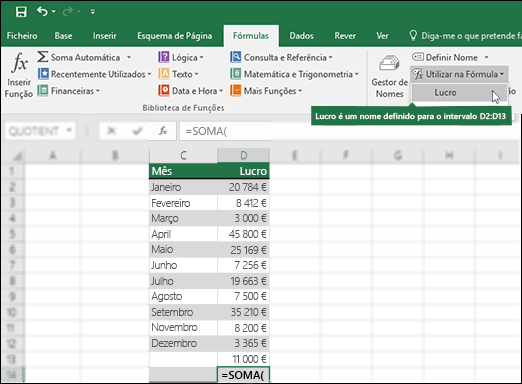Open the Ver tab
The width and height of the screenshot is (522, 384).
[x=382, y=36]
